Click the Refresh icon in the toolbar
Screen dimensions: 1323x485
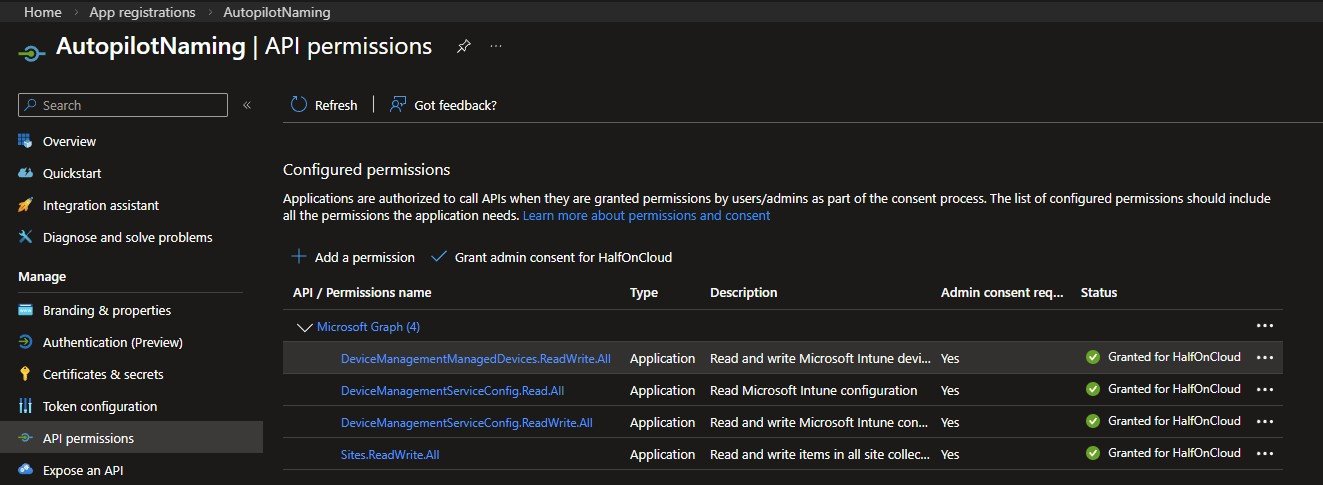(x=299, y=105)
